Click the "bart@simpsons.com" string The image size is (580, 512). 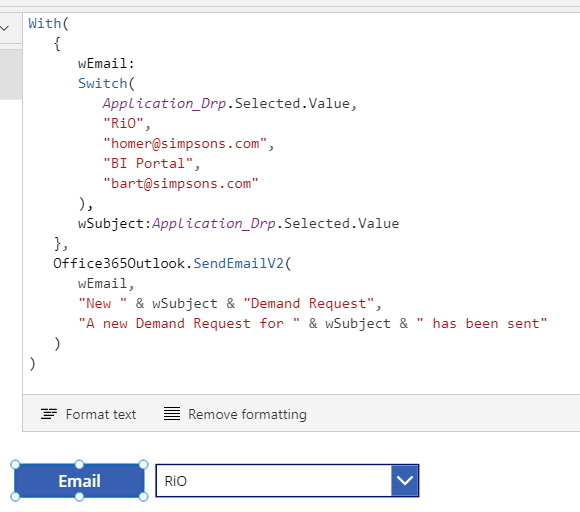click(x=181, y=183)
